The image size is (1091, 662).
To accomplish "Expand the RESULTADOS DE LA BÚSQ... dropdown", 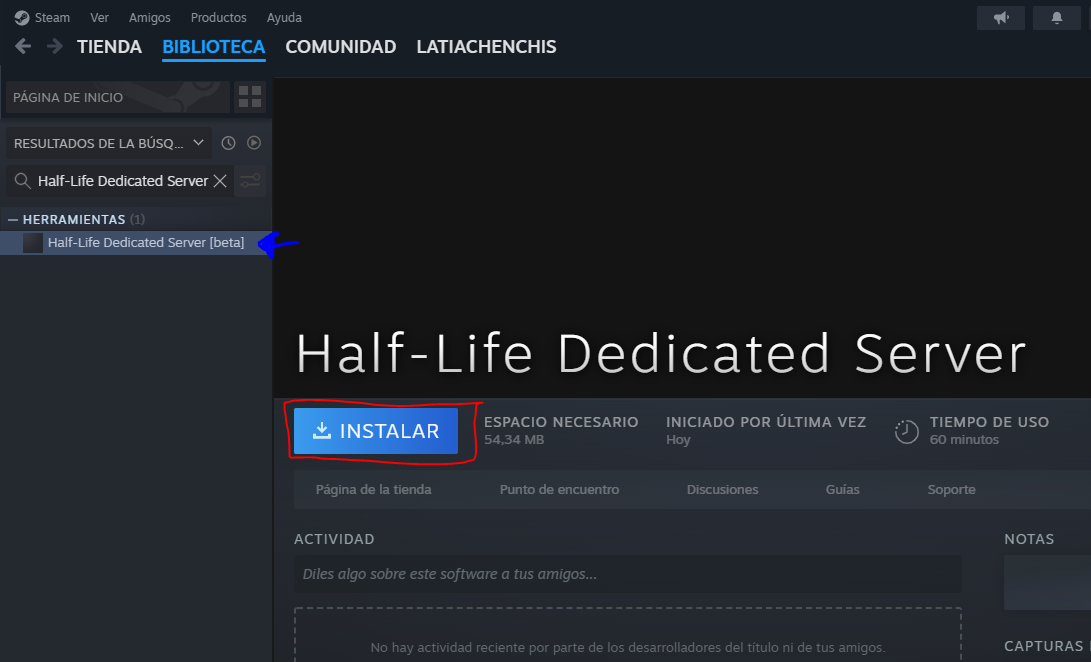I will pos(109,143).
